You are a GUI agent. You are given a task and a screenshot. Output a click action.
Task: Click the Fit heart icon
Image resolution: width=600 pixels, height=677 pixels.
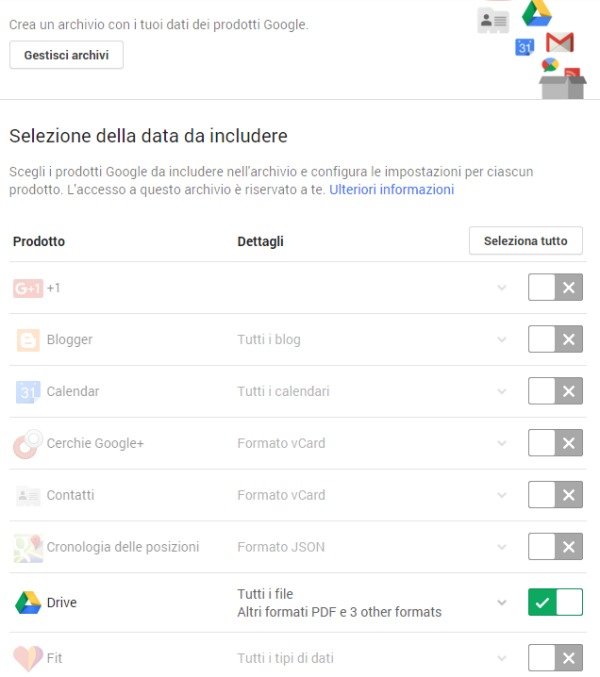click(28, 658)
